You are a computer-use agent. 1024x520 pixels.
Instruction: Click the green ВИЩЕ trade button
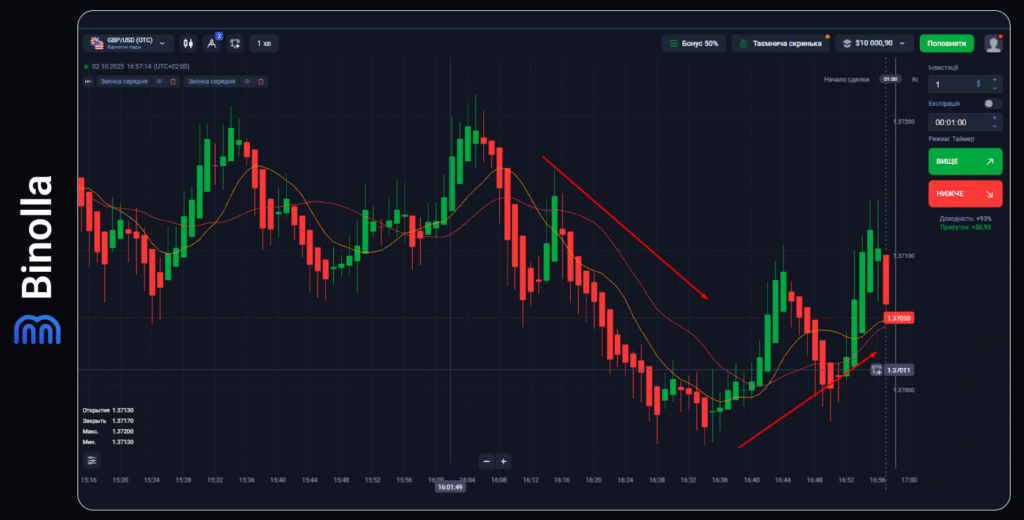(x=964, y=161)
